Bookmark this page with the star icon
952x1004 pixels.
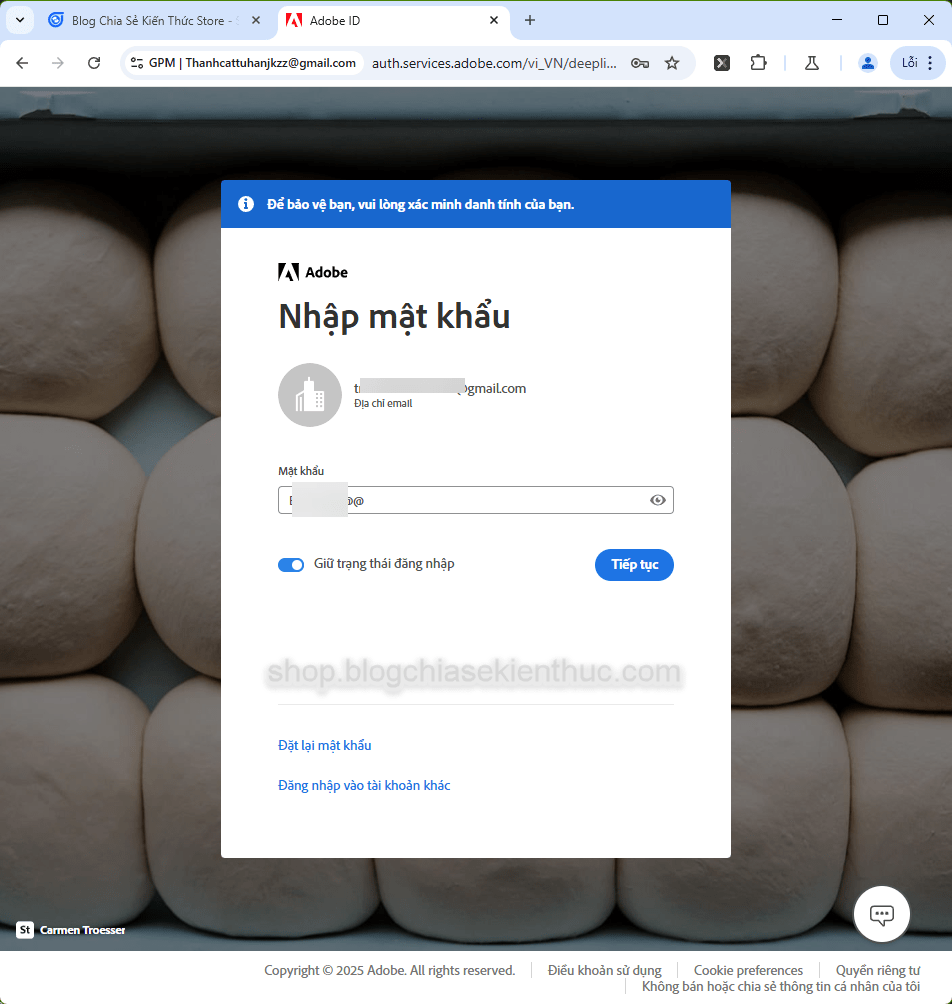pyautogui.click(x=672, y=63)
